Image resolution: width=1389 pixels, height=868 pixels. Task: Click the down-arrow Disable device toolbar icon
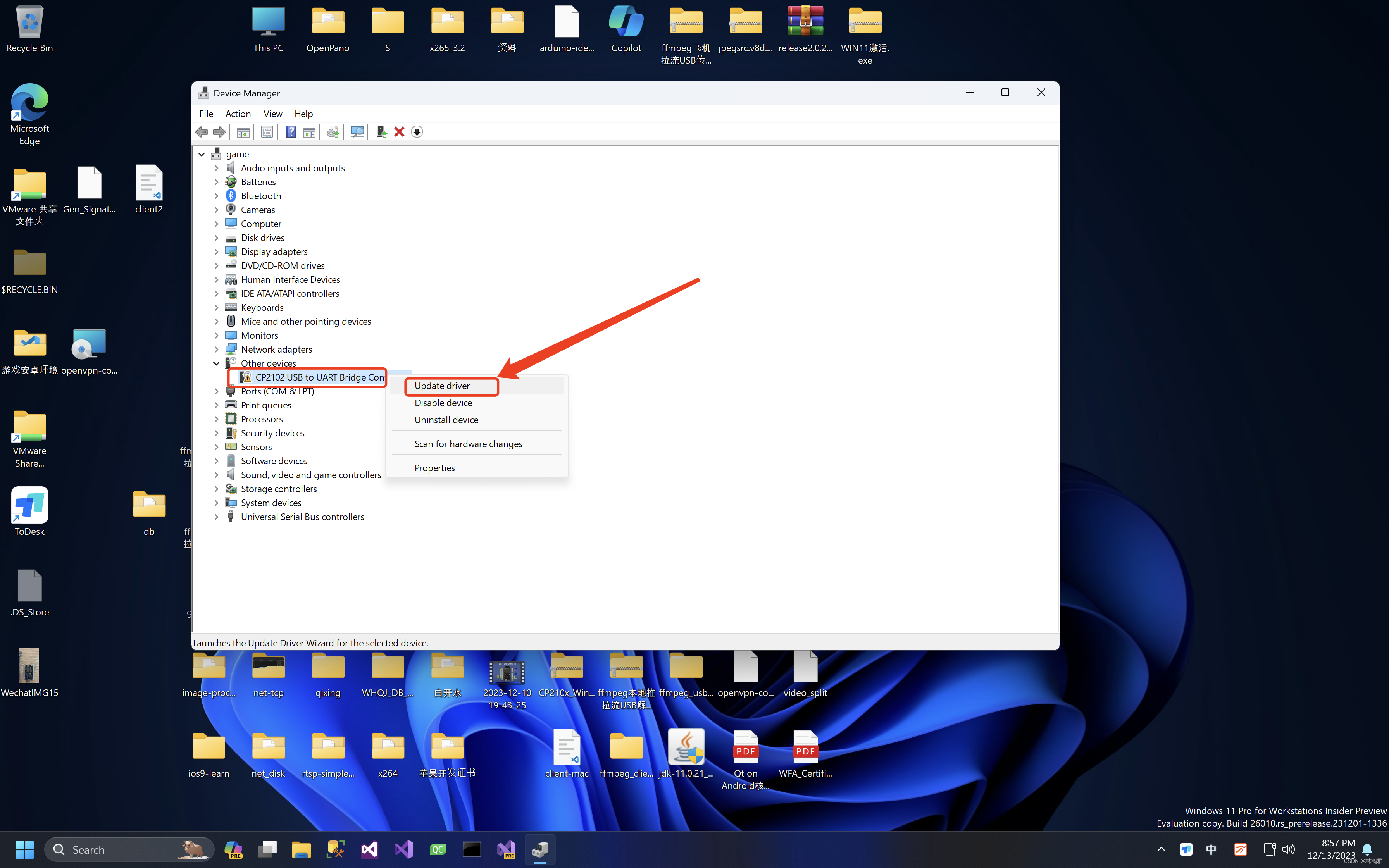(x=417, y=132)
